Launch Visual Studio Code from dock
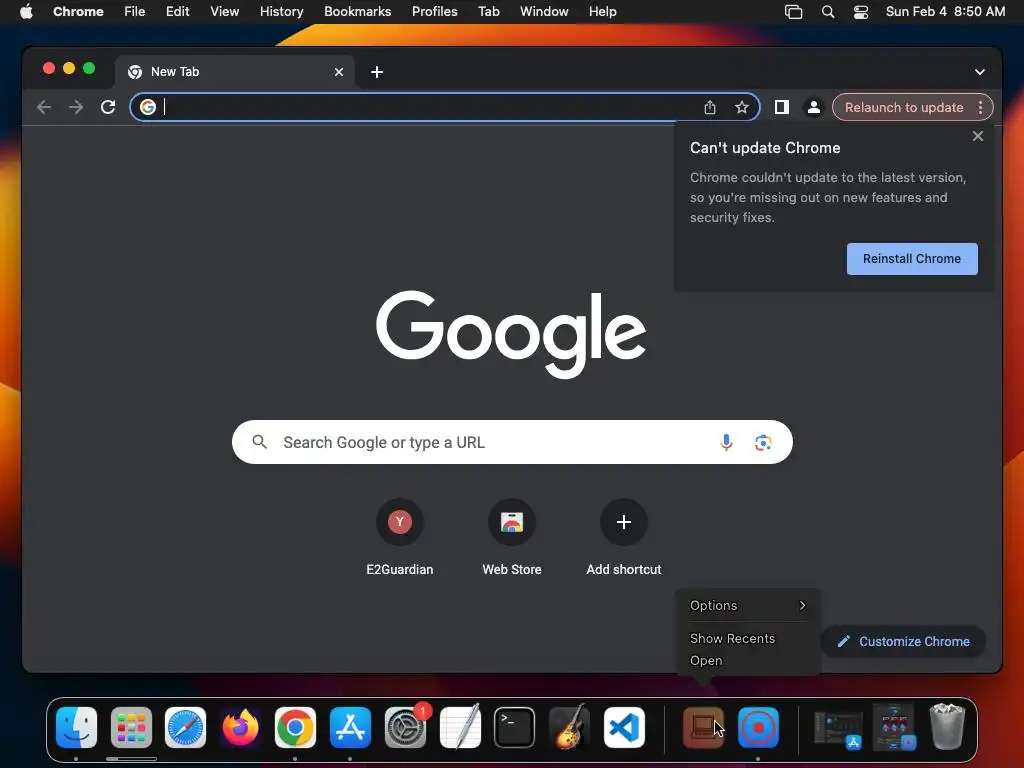The image size is (1024, 768). [x=624, y=727]
